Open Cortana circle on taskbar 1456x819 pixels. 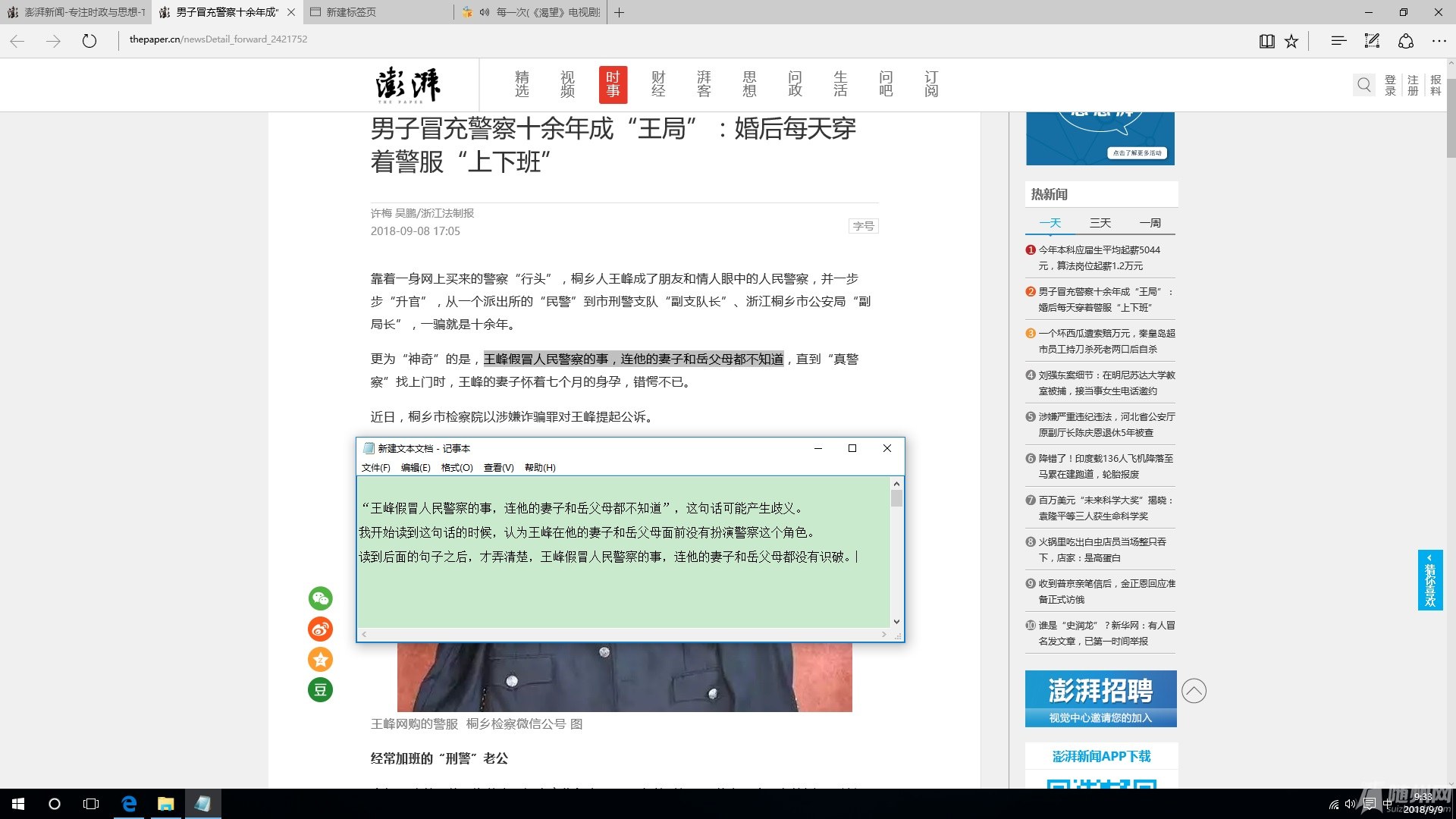55,804
